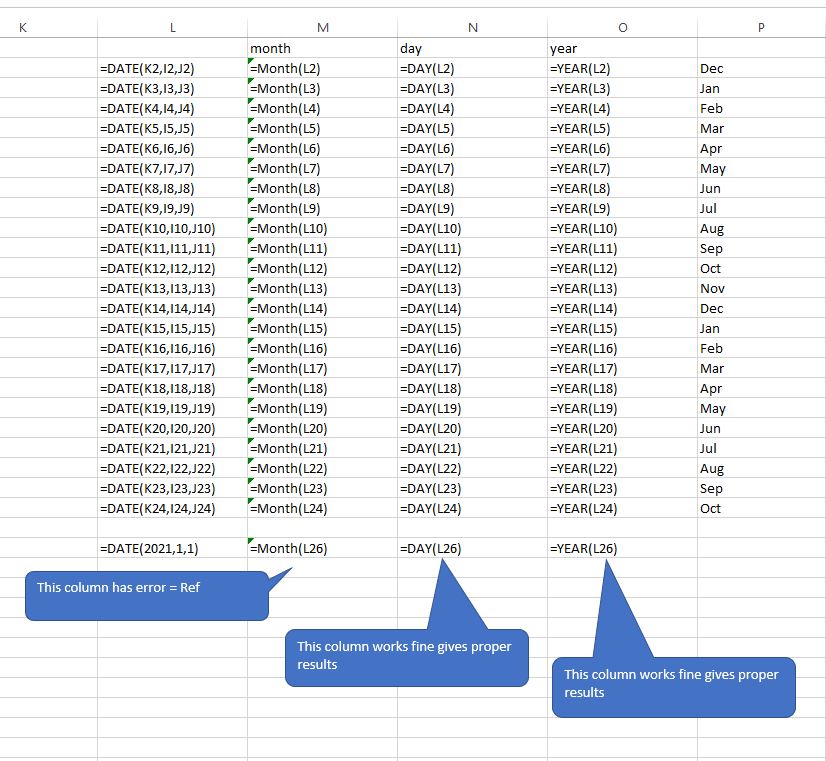Select cell with =YEAR(L2)

(x=623, y=68)
